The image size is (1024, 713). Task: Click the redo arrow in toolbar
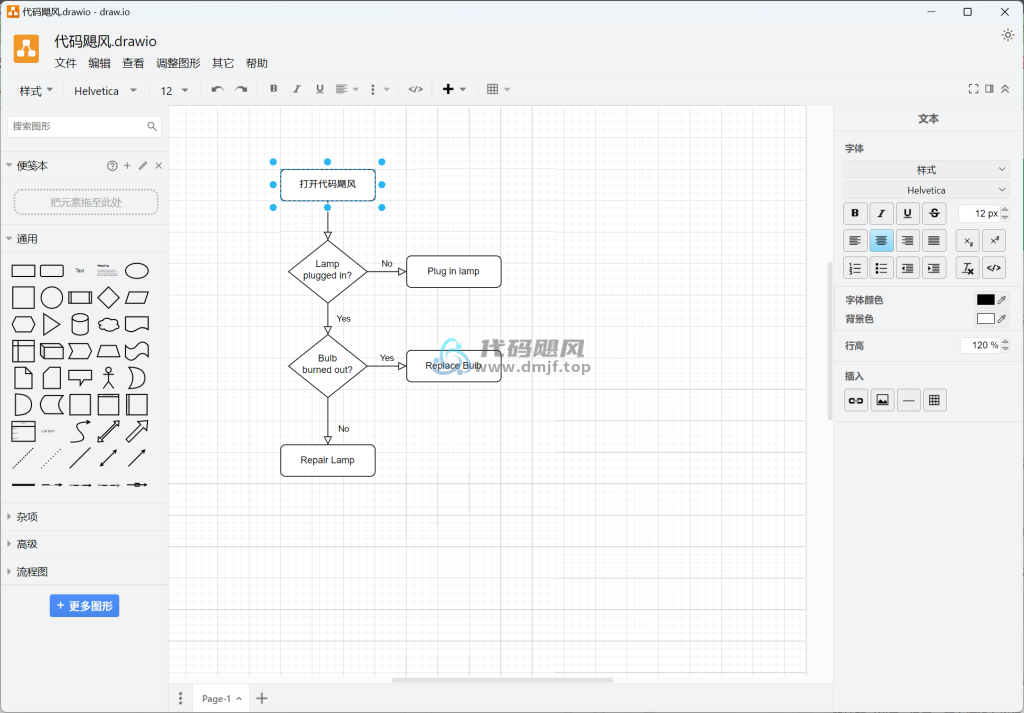click(241, 89)
